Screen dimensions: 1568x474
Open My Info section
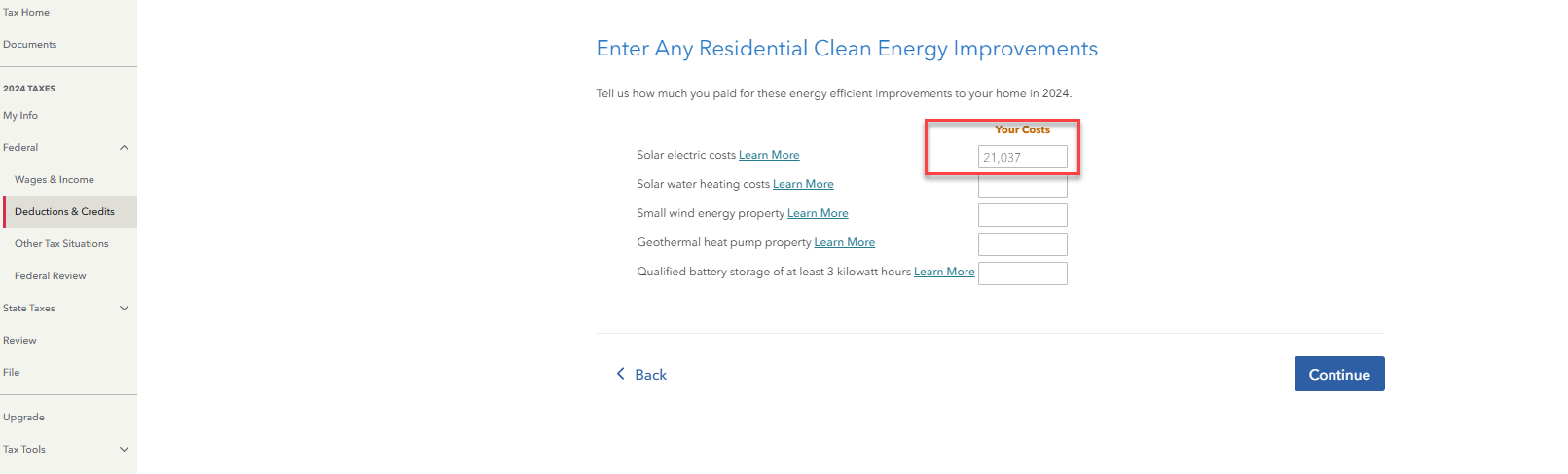[x=20, y=116]
